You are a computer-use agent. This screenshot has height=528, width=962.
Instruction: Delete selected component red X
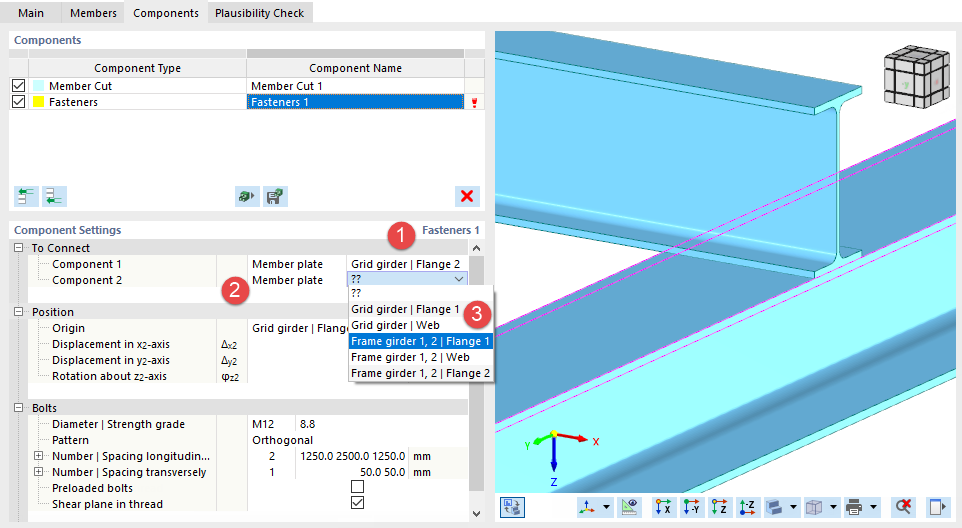pos(467,196)
